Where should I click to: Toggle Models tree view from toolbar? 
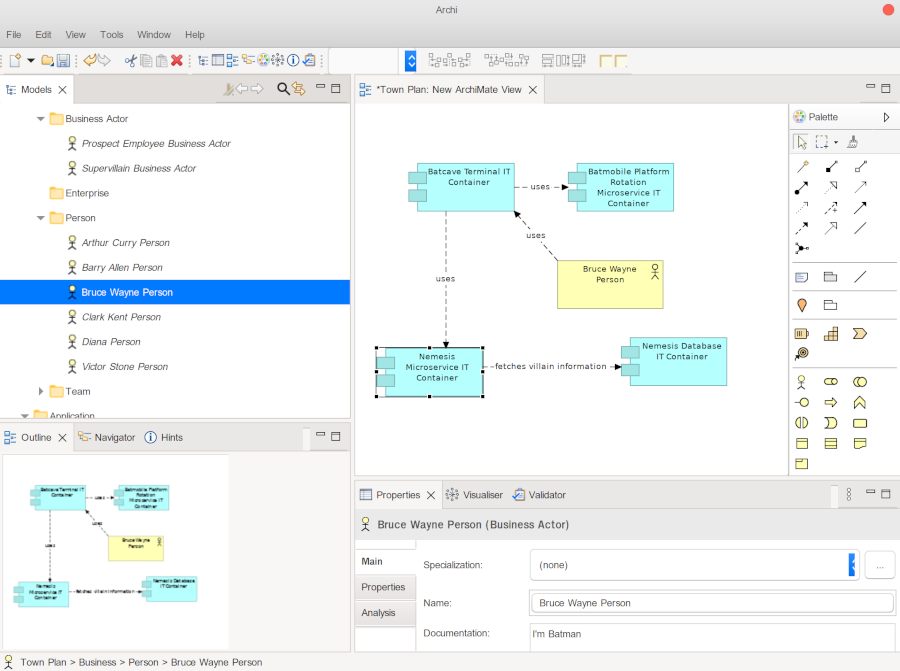pos(203,60)
